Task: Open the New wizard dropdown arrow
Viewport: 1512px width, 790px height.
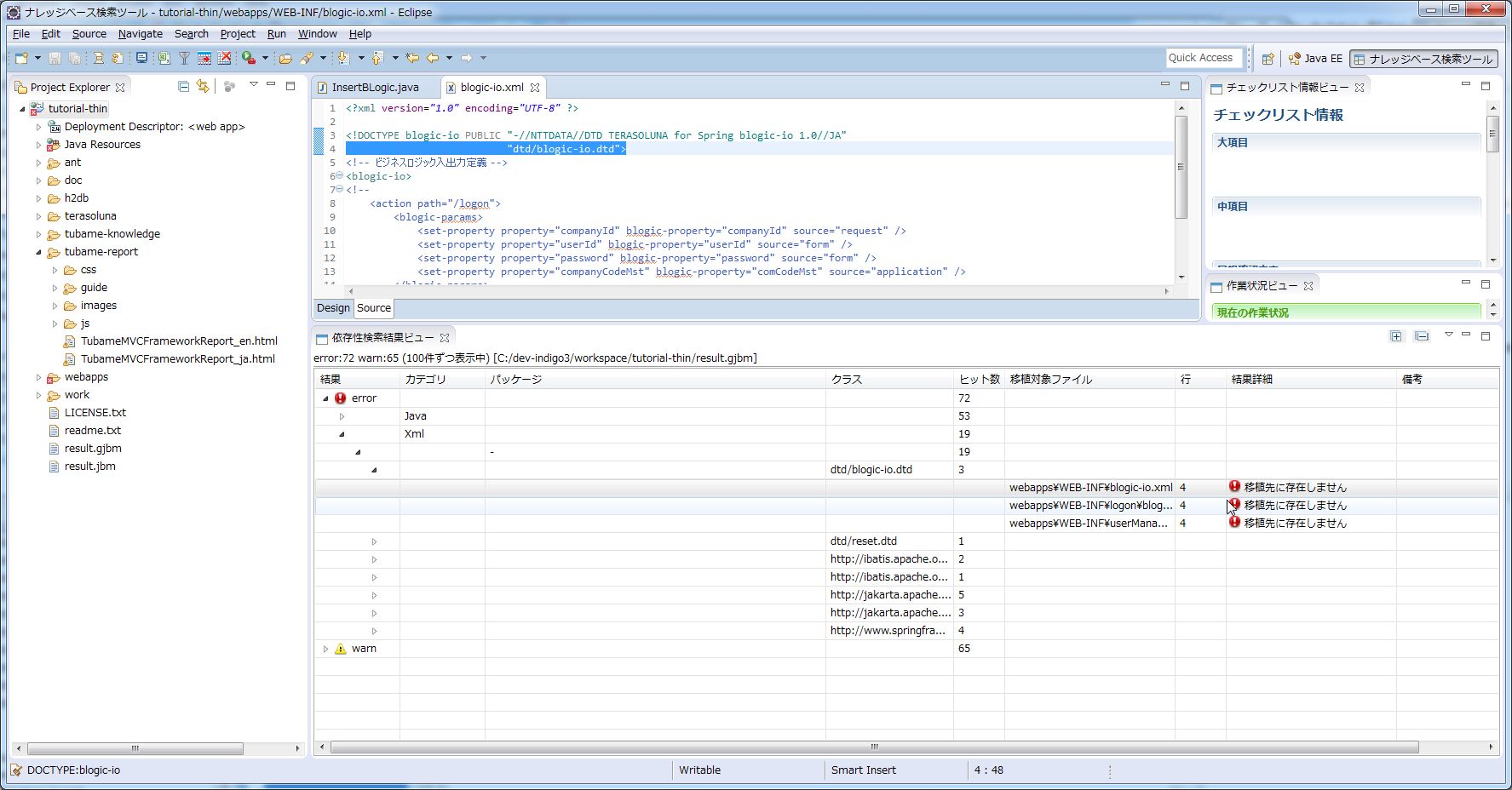Action: [x=37, y=58]
